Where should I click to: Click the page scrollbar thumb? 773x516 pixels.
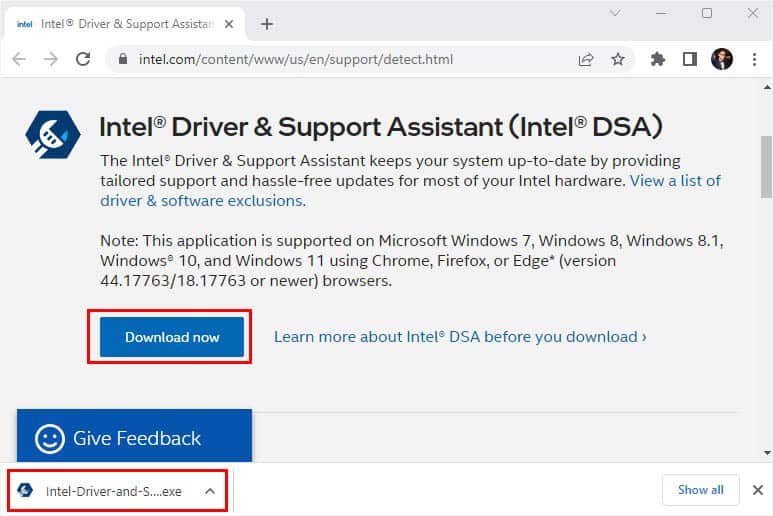tap(767, 166)
